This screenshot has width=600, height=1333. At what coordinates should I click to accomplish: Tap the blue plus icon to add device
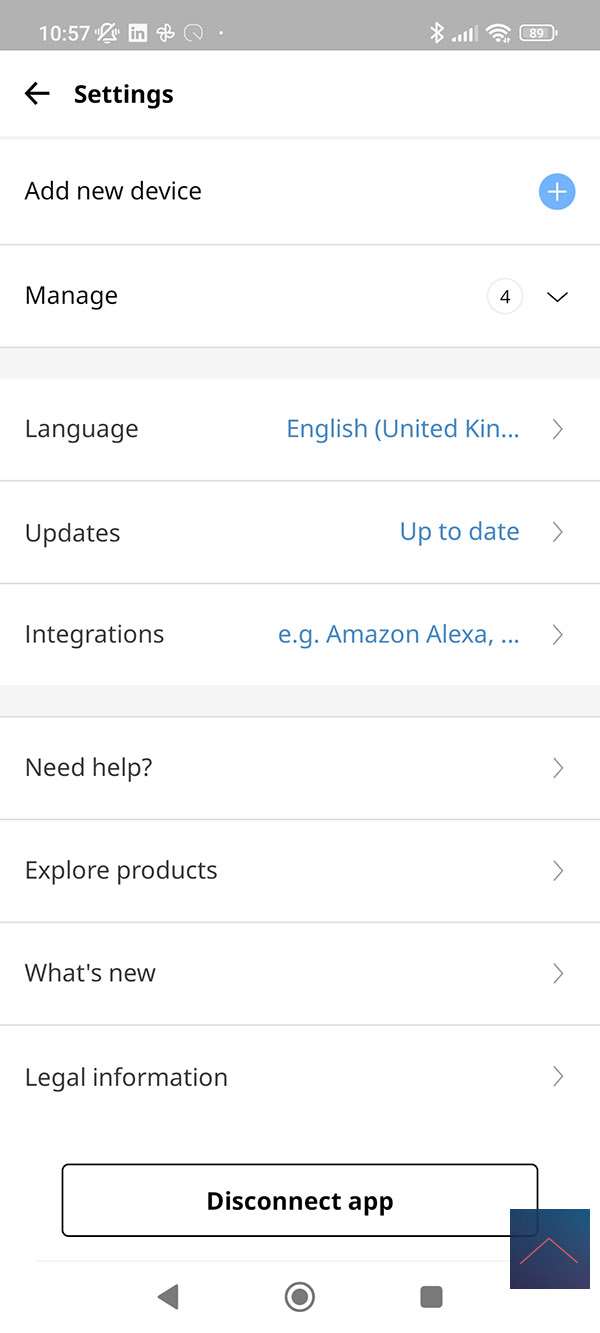click(x=557, y=191)
